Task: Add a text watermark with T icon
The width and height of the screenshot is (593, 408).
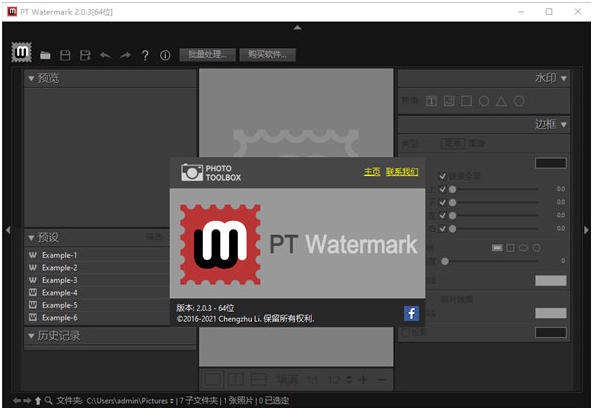Action: pyautogui.click(x=431, y=101)
